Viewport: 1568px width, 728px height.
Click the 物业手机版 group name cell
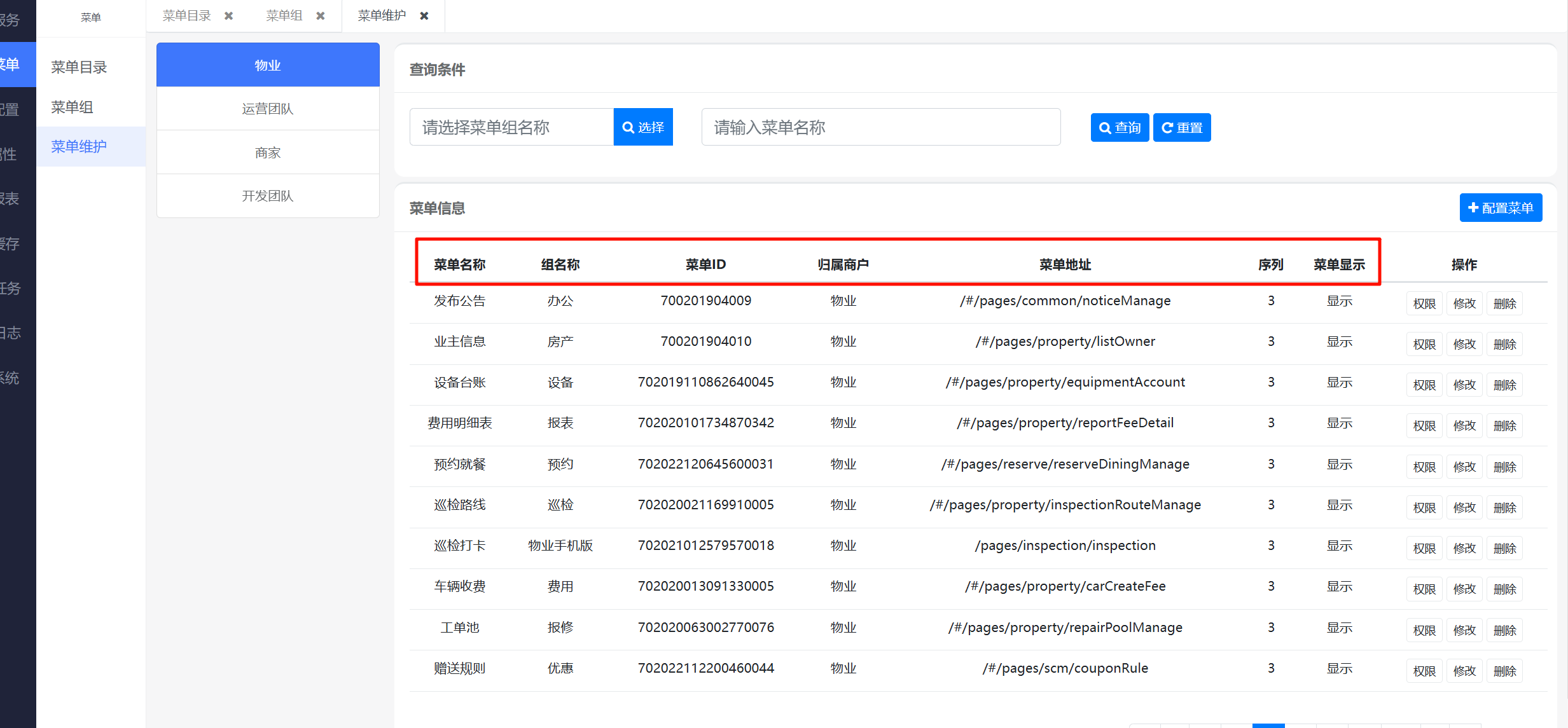pos(560,546)
